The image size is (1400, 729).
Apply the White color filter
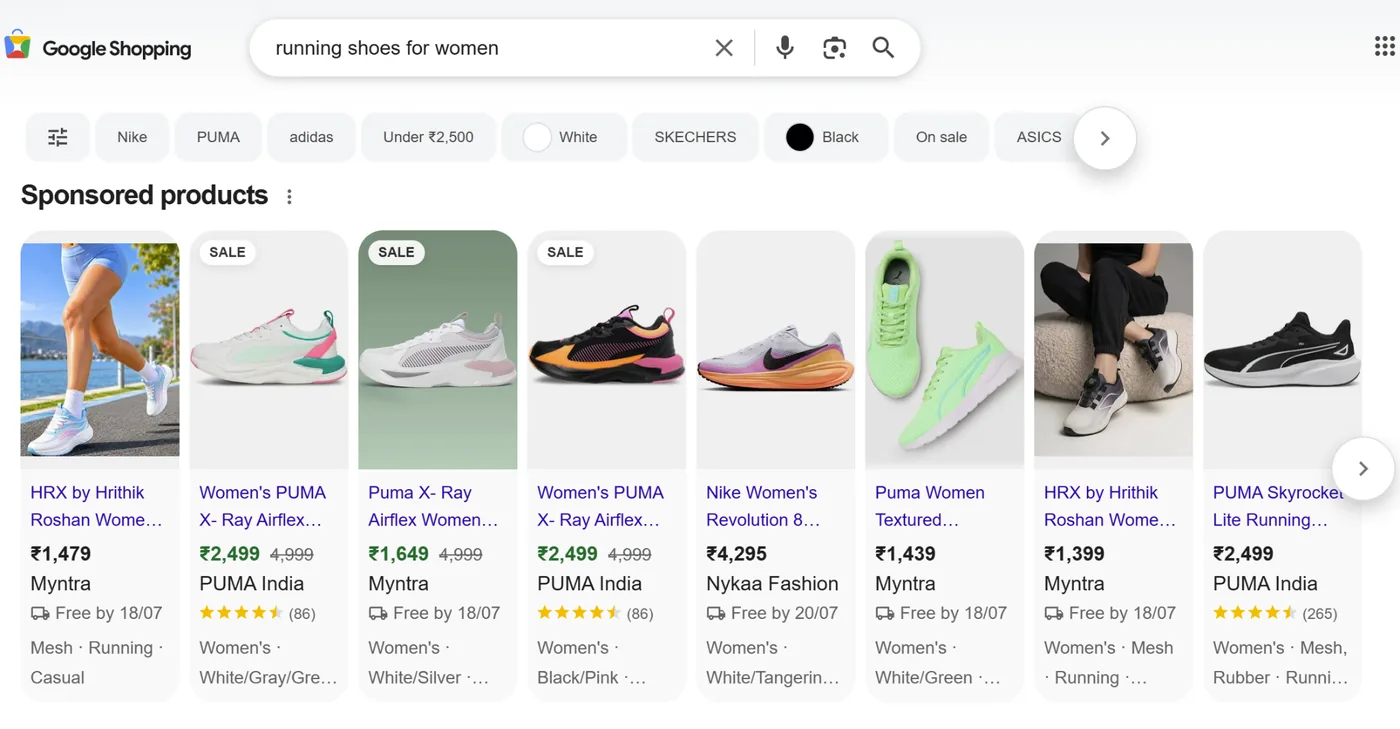(x=563, y=137)
